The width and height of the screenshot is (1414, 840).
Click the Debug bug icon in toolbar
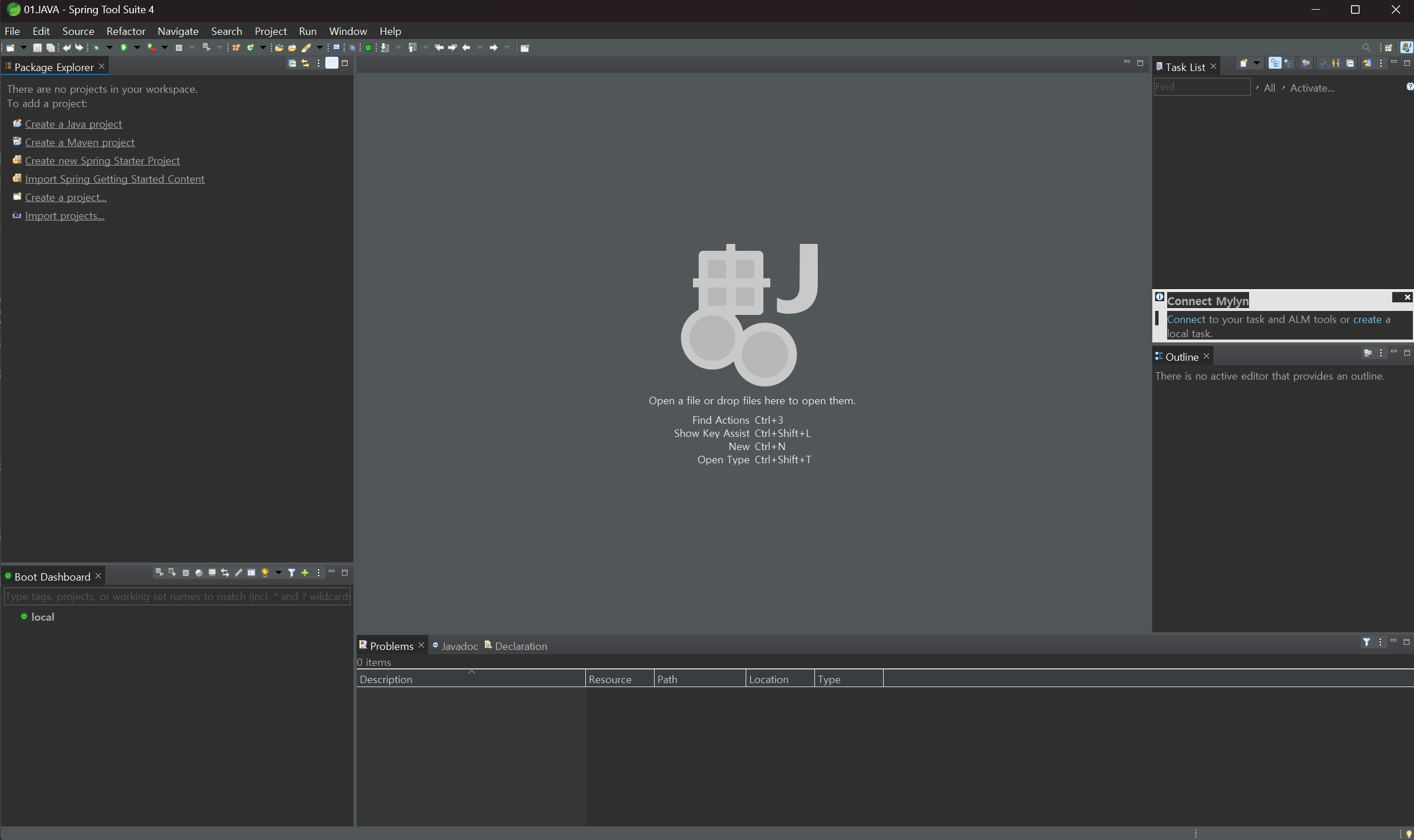pyautogui.click(x=97, y=48)
